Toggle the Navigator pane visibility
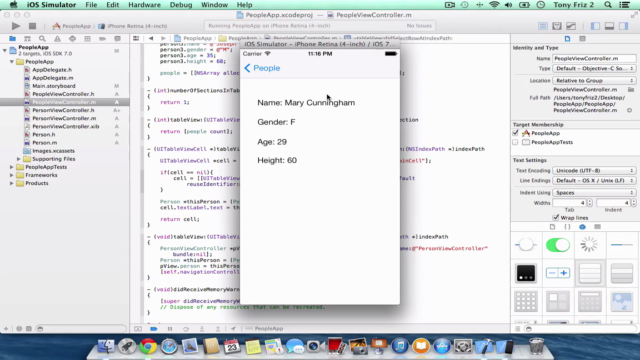Image resolution: width=640 pixels, height=360 pixels. click(595, 26)
